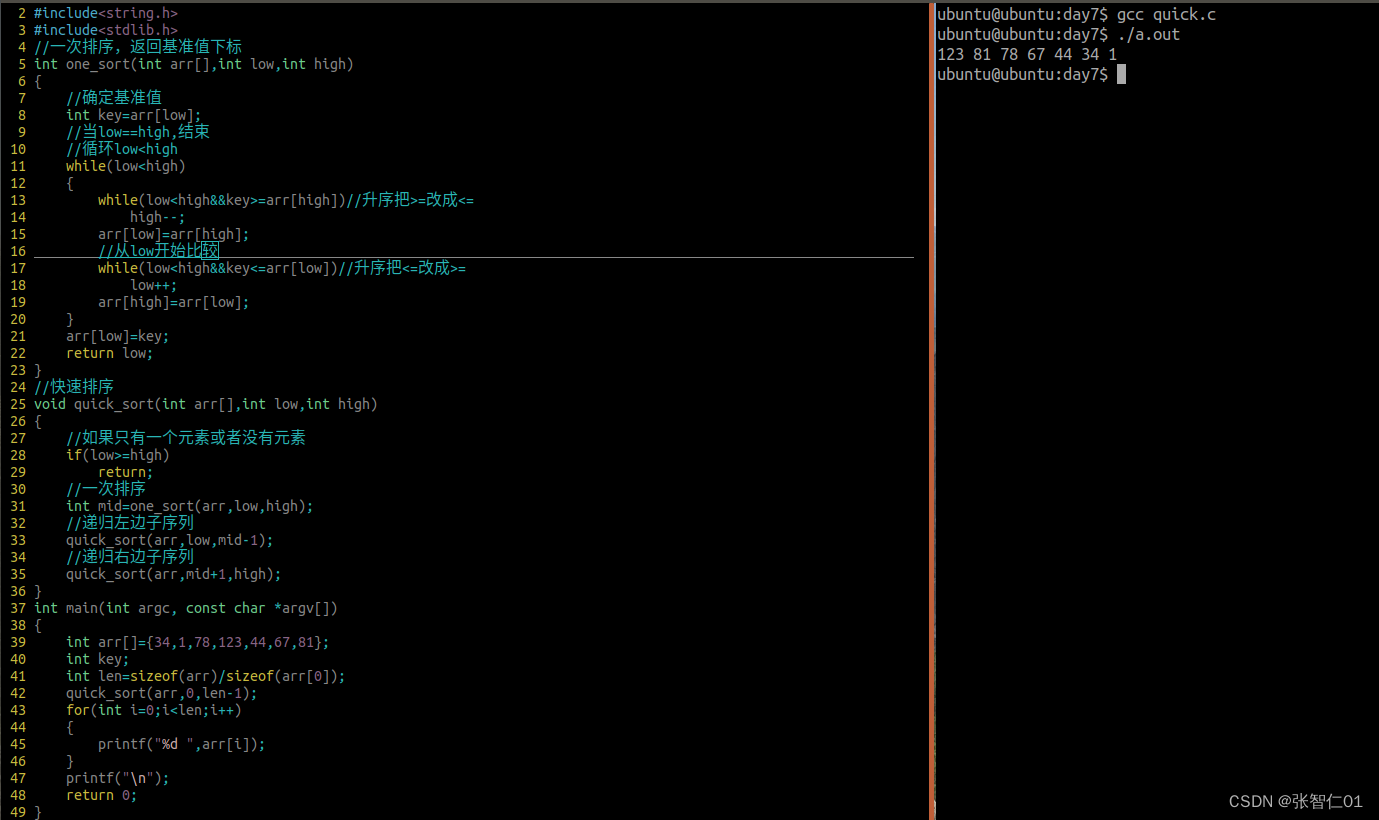Click the 'int key=arr[low];' statement
Screen dimensions: 1379x820
[x=134, y=115]
